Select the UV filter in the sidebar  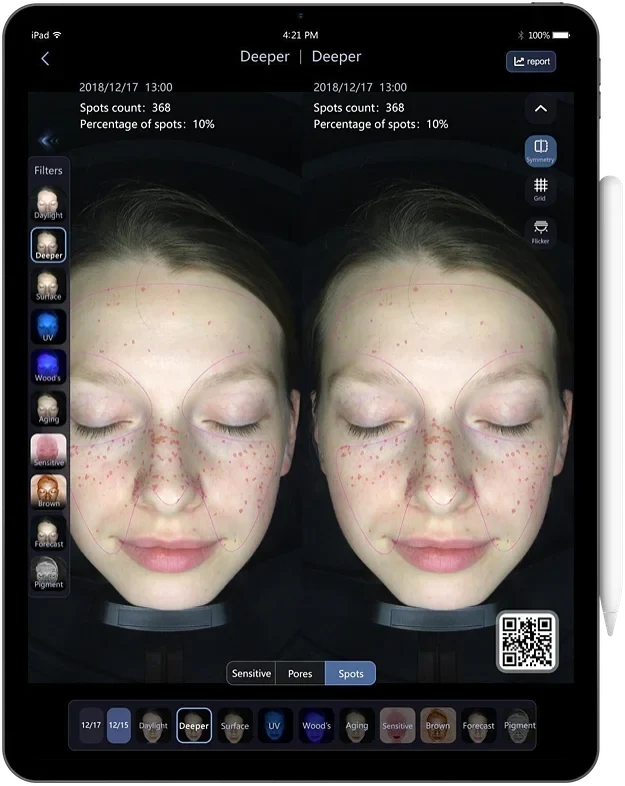[x=48, y=326]
